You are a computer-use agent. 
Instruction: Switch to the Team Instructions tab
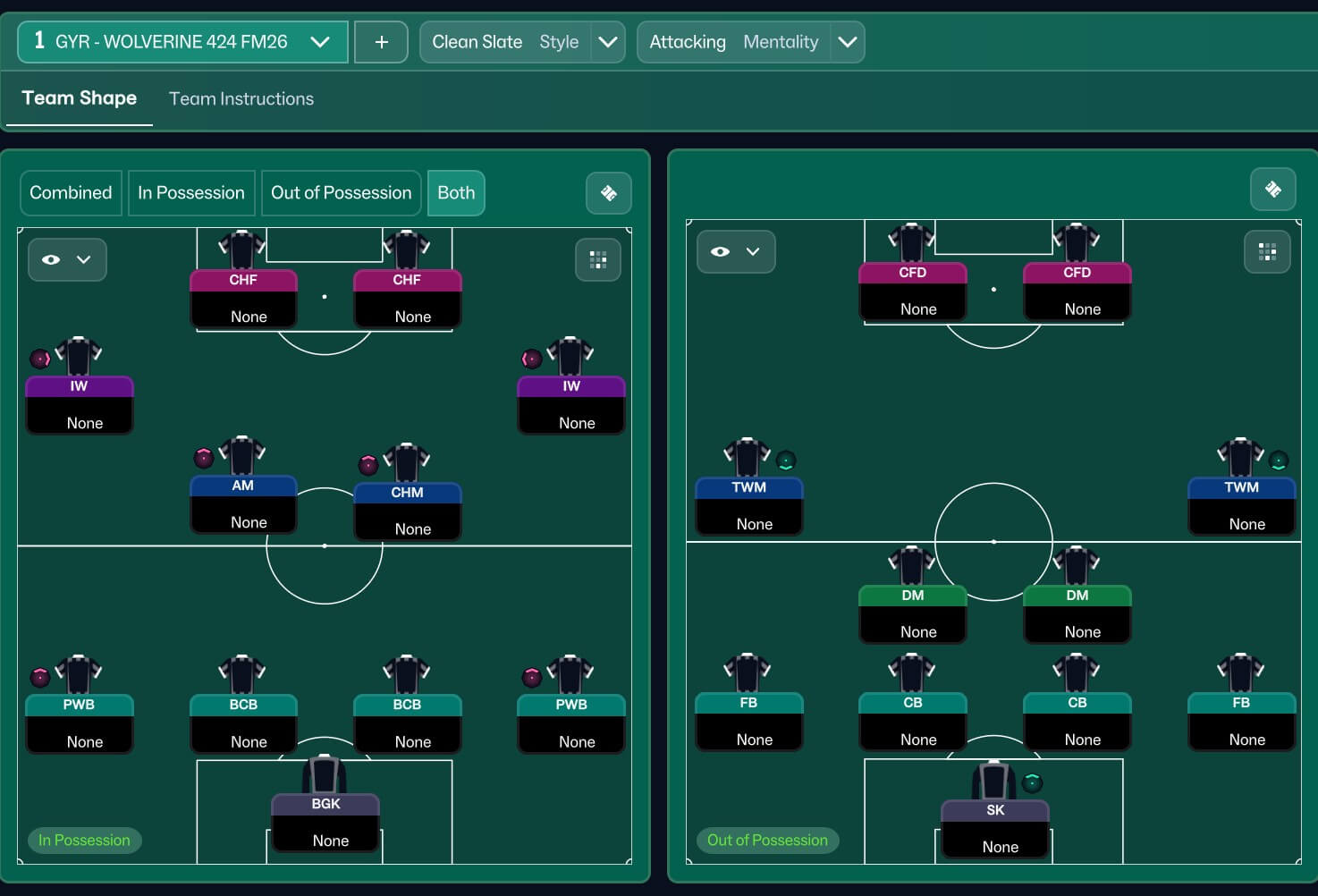tap(241, 99)
